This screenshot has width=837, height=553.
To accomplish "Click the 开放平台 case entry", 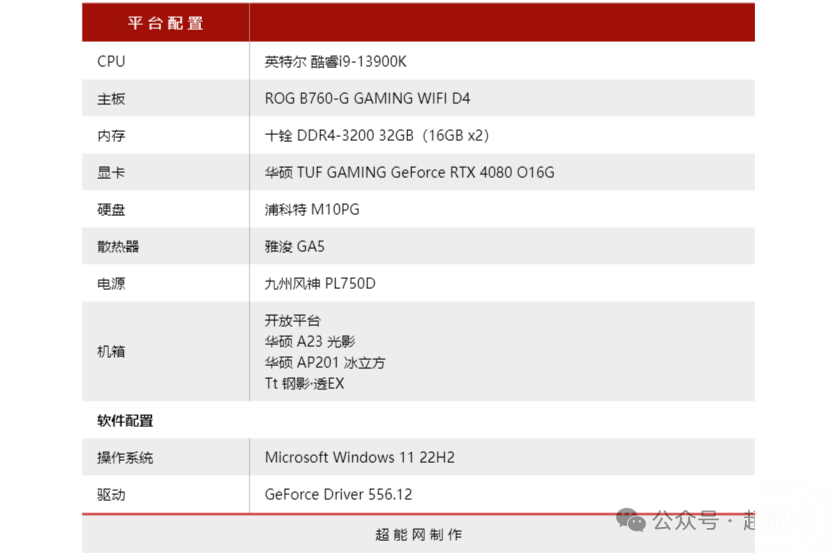I will [x=293, y=321].
